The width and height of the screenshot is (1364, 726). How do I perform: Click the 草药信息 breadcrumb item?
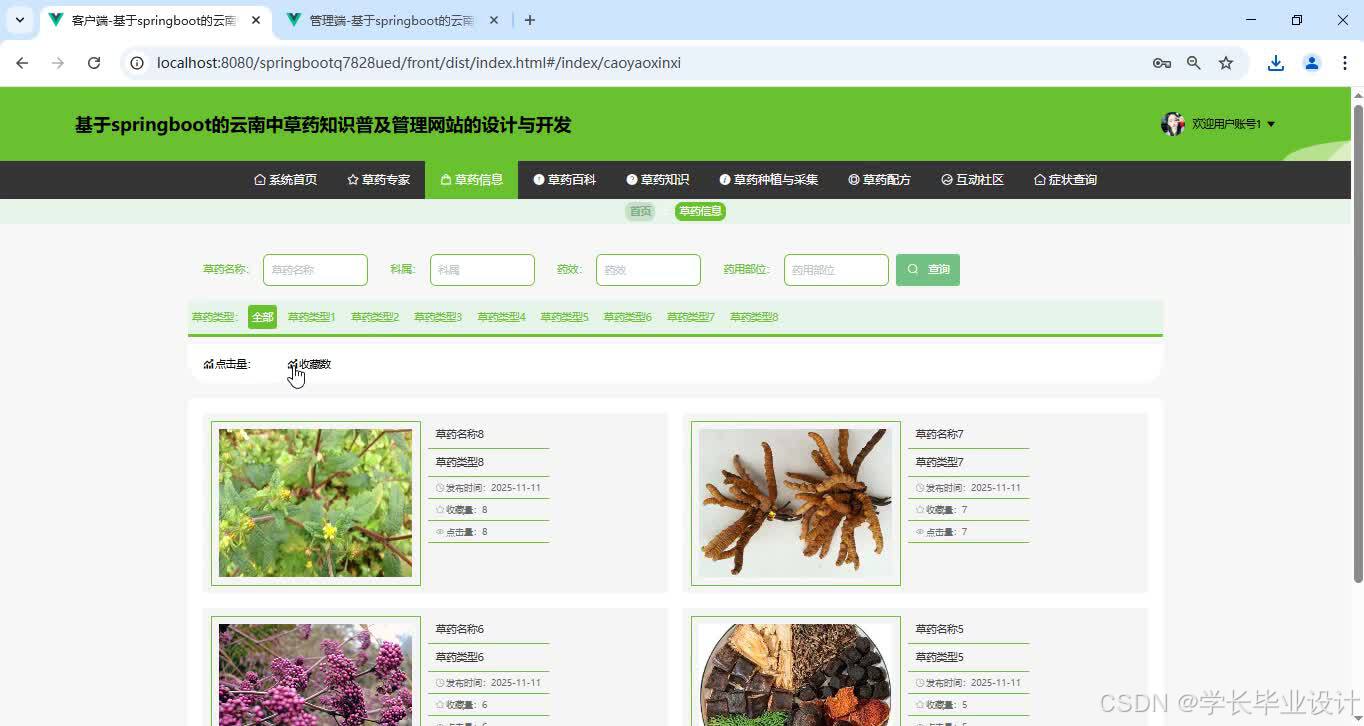[700, 211]
